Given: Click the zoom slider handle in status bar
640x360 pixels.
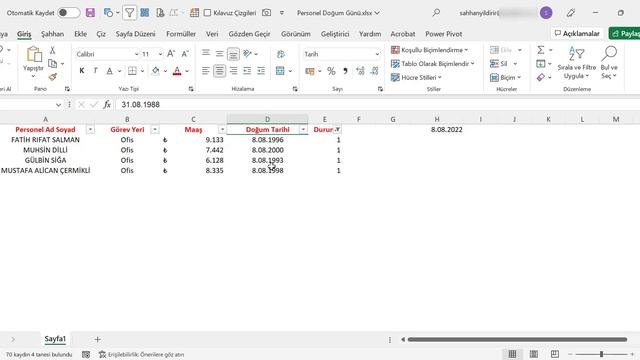Looking at the screenshot, I should 601,354.
